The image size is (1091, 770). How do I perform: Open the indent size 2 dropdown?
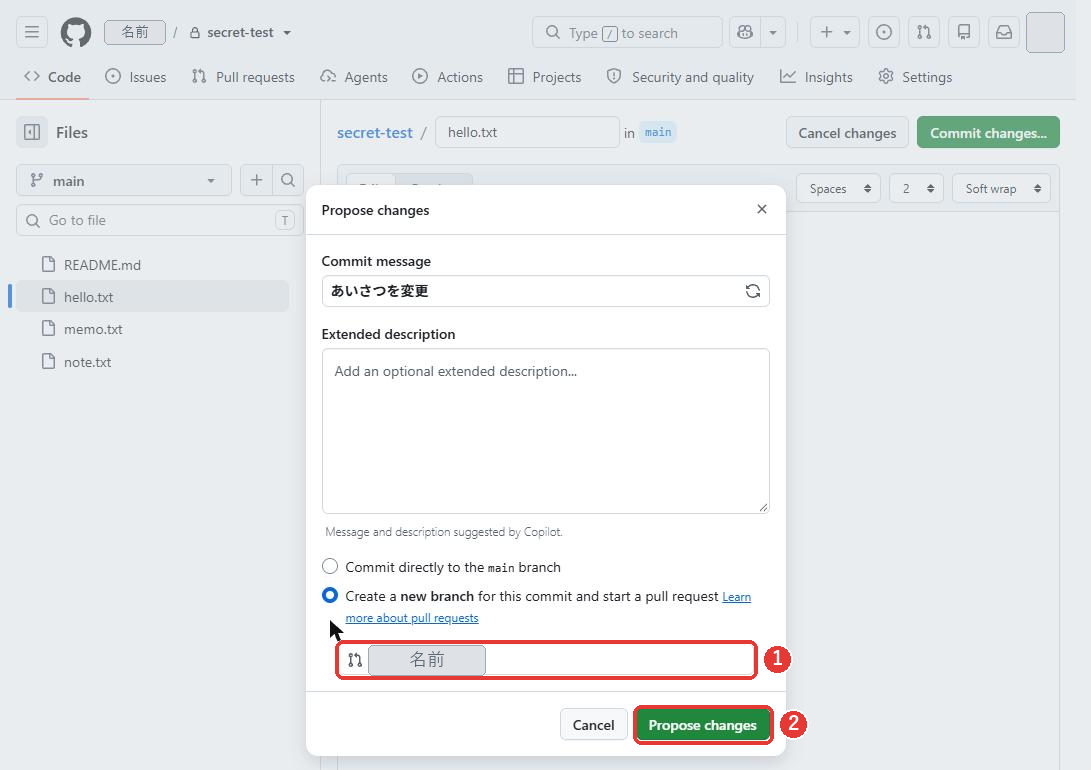pos(916,189)
